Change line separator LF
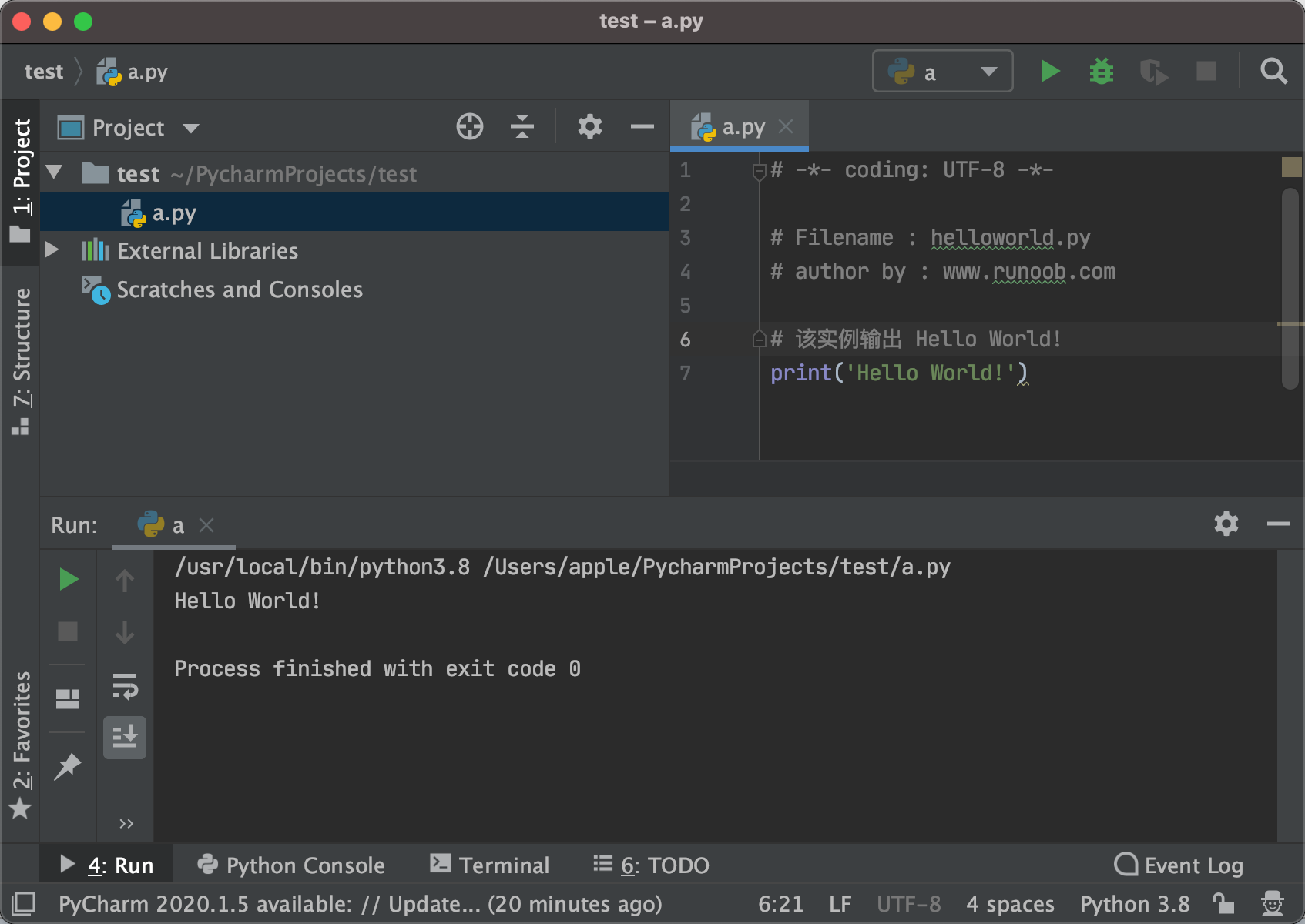1305x924 pixels. pyautogui.click(x=840, y=903)
